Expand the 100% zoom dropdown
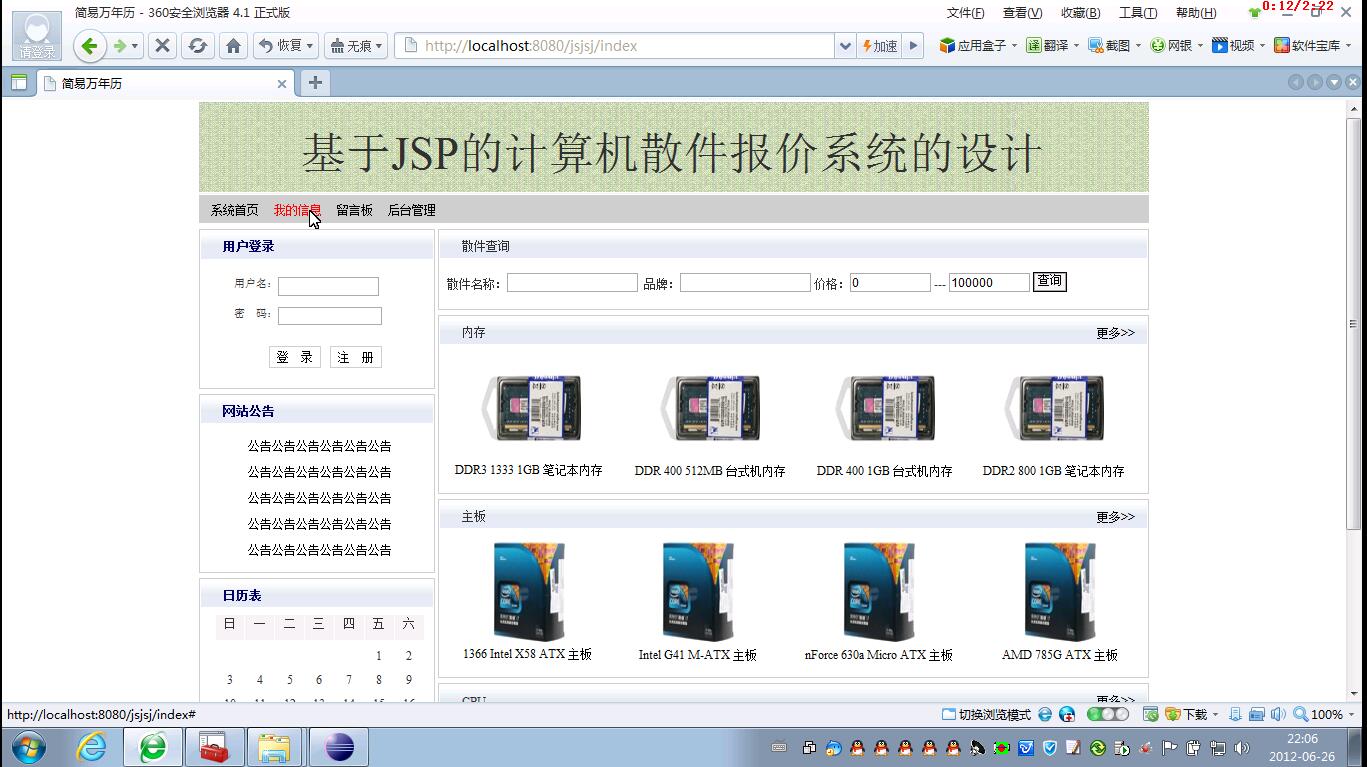This screenshot has width=1367, height=767. (1352, 715)
